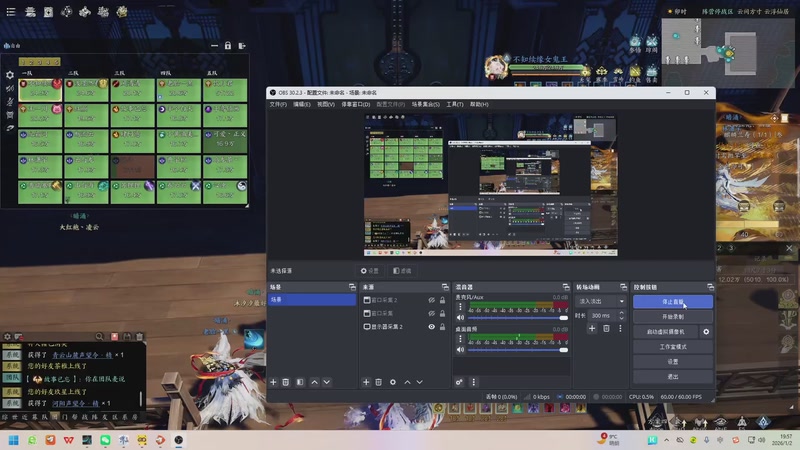Open Windows Start button on taskbar
Screen dimensions: 800x450
14,440
